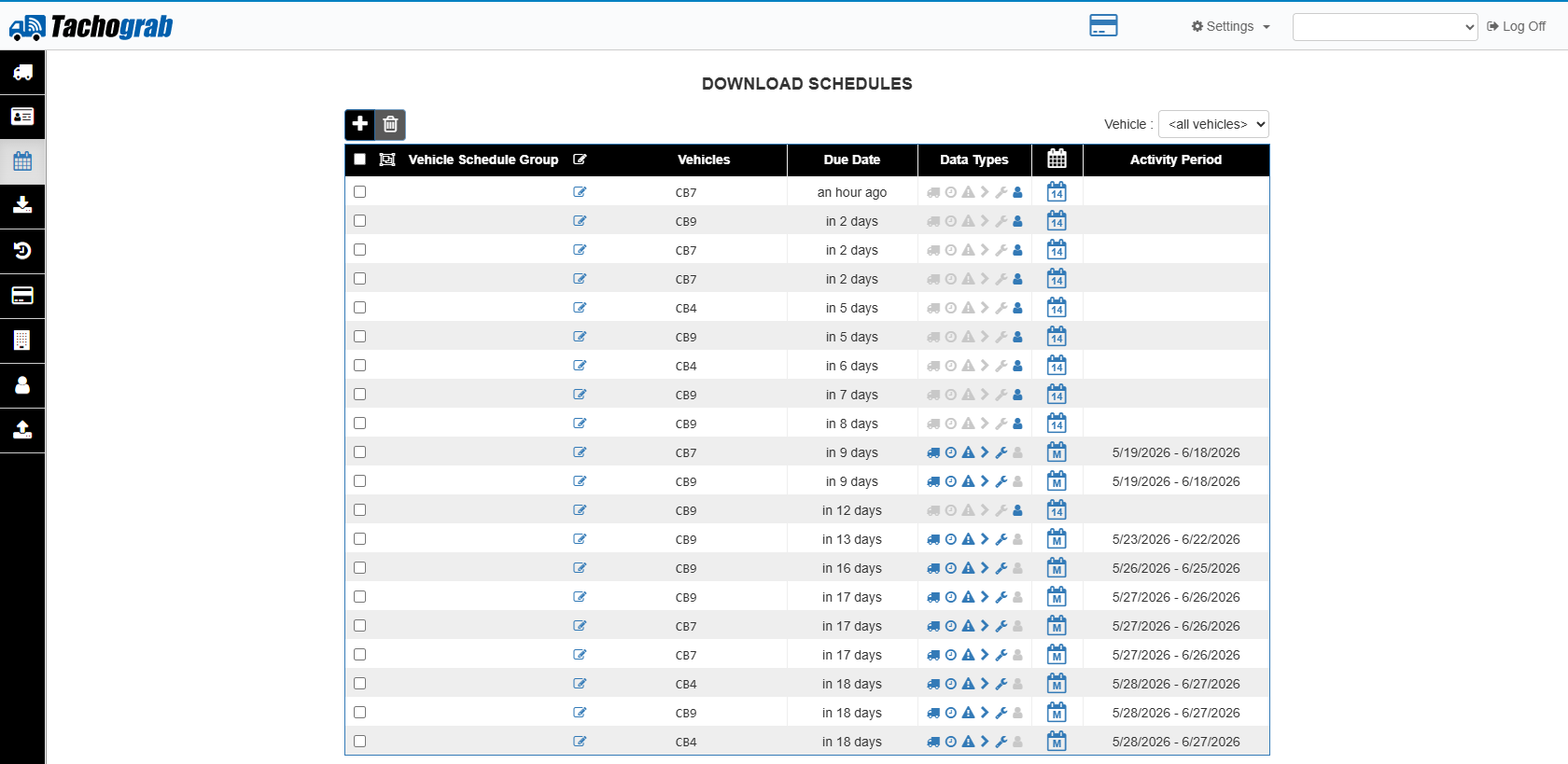Open the upload tray sidebar icon
The image size is (1568, 764).
[22, 429]
